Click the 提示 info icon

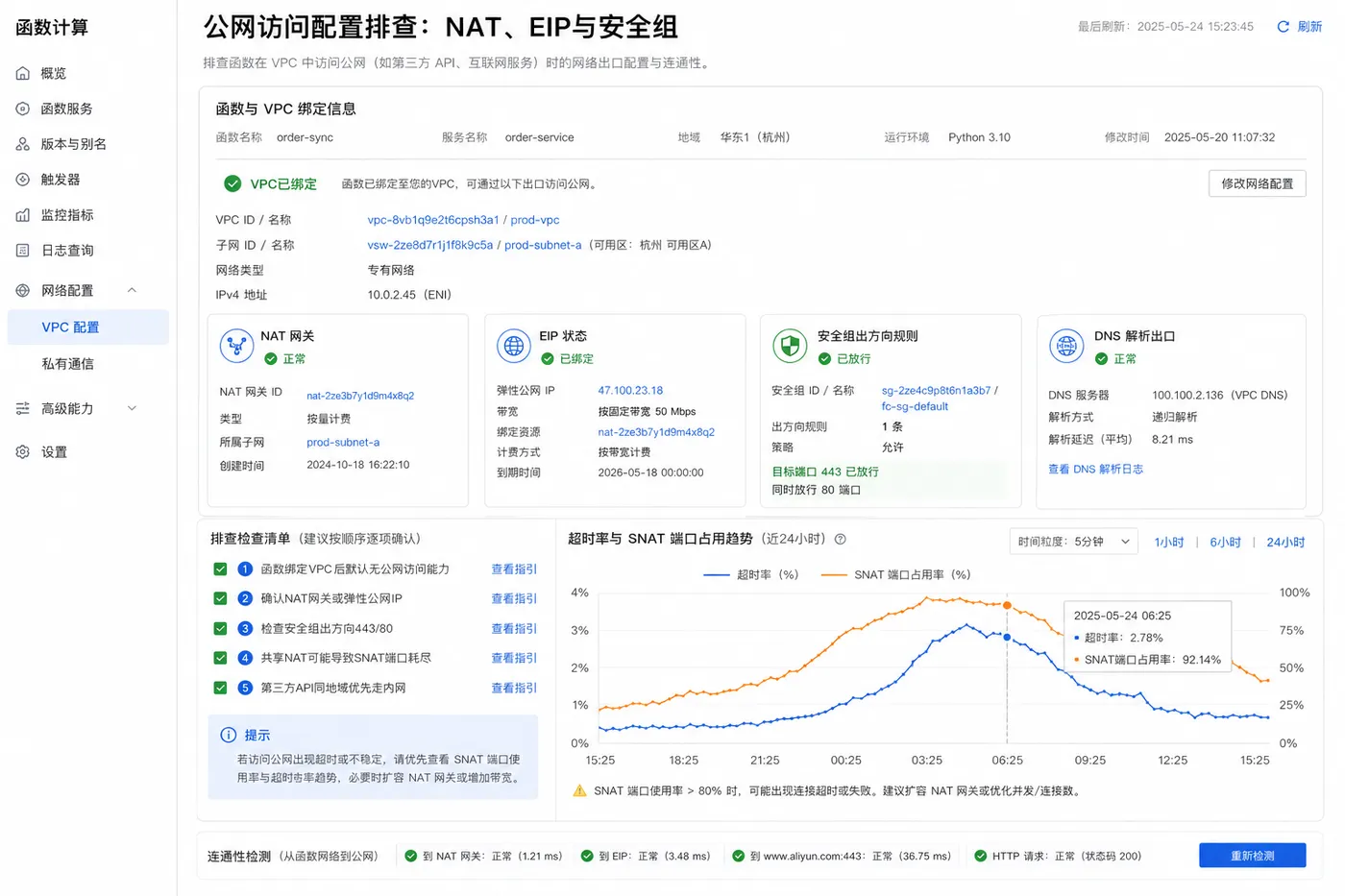pos(229,735)
